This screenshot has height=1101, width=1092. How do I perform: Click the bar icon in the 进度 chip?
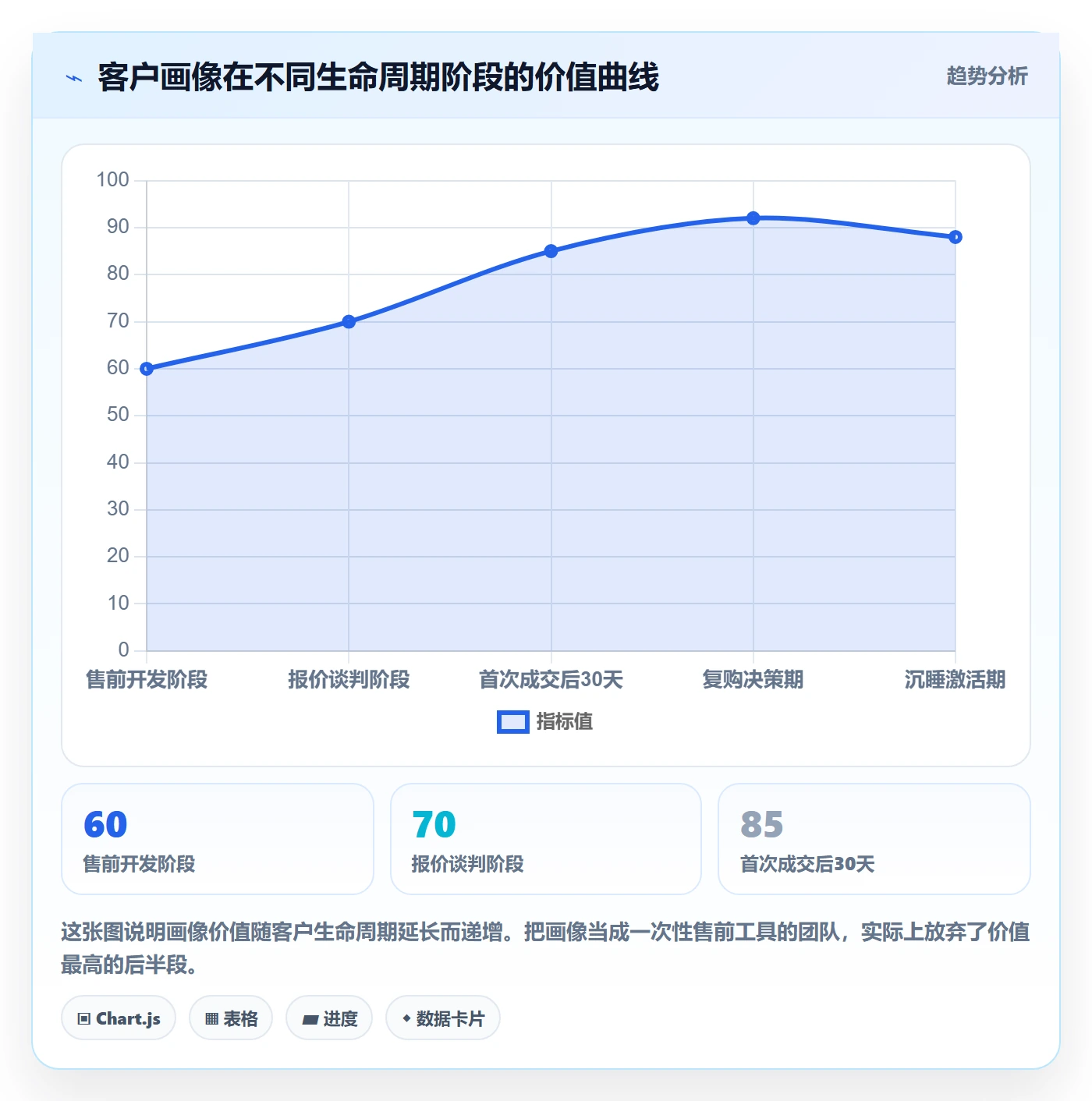pyautogui.click(x=310, y=1020)
